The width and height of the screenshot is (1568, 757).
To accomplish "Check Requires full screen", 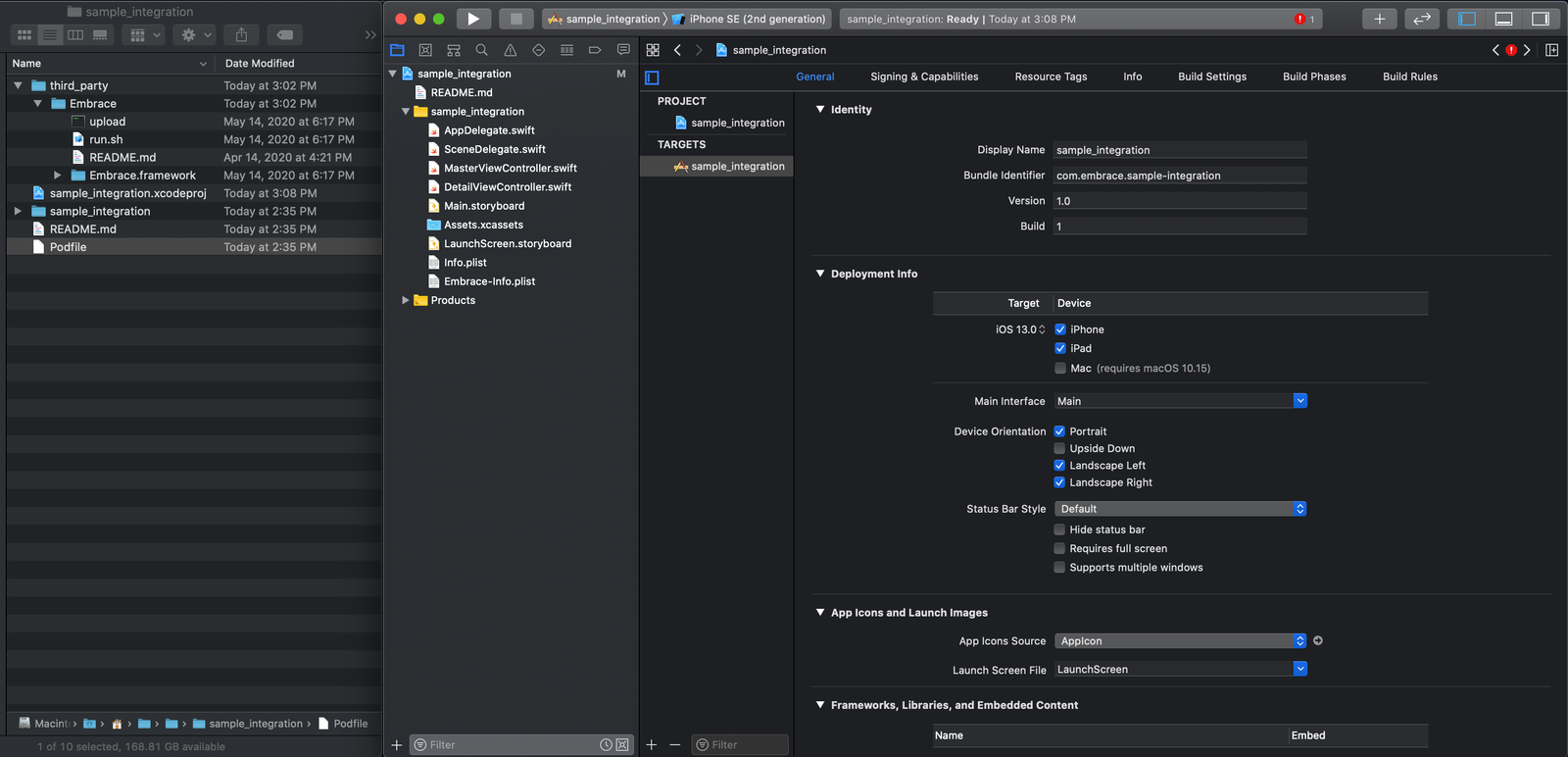I will (x=1059, y=548).
